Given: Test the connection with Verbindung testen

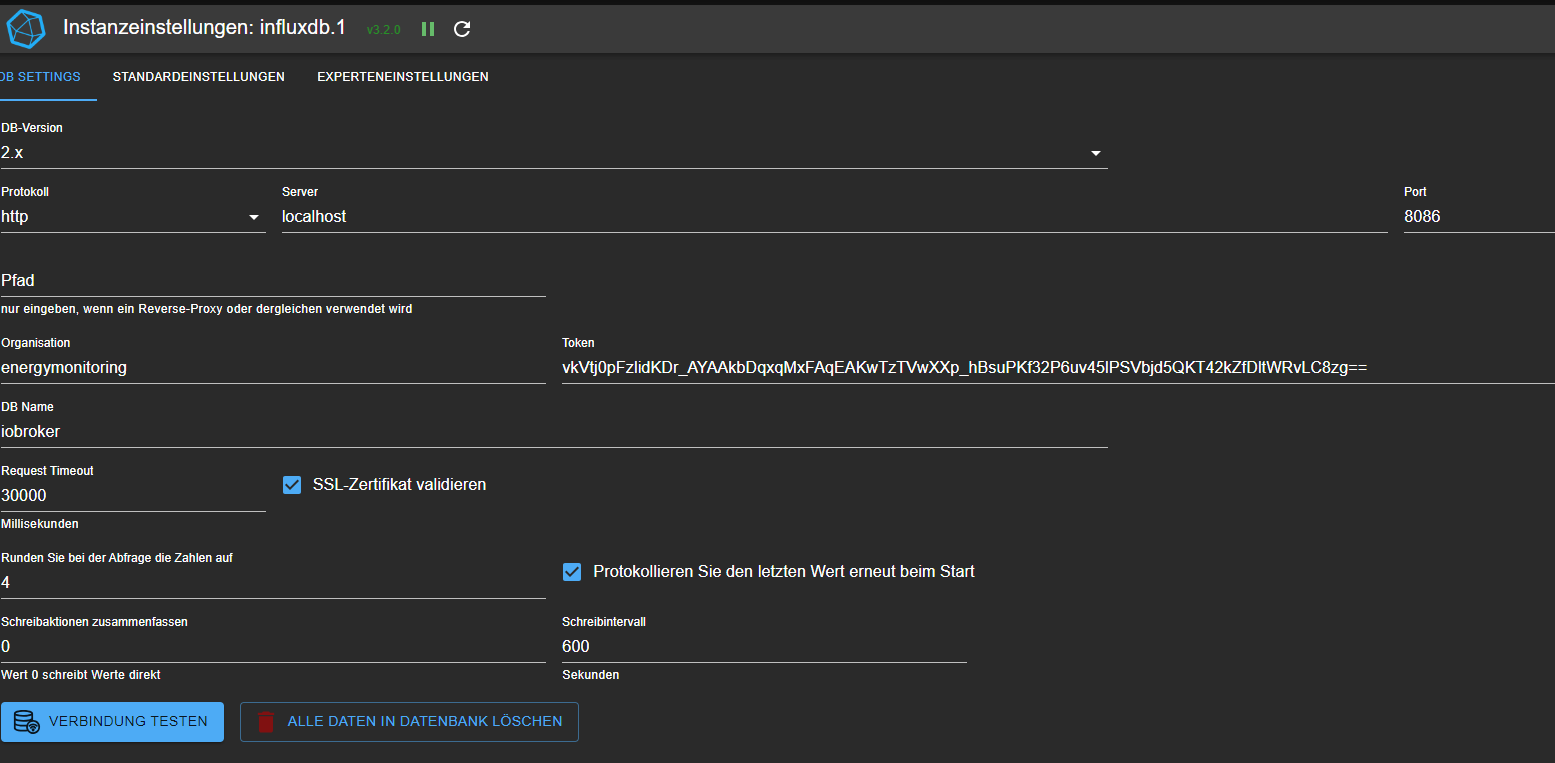Looking at the screenshot, I should coord(112,721).
